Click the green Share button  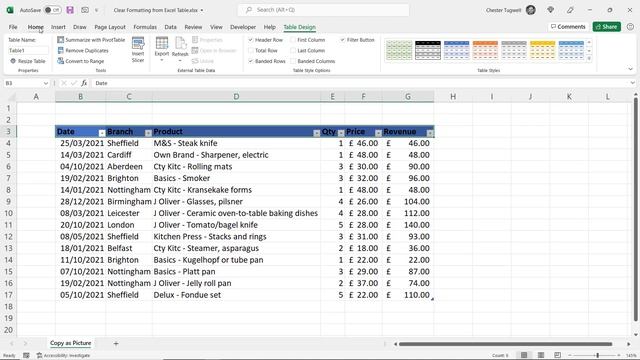click(607, 27)
